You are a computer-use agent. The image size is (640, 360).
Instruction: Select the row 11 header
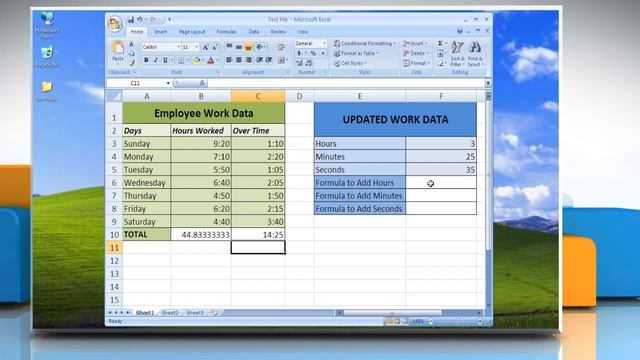[x=114, y=248]
